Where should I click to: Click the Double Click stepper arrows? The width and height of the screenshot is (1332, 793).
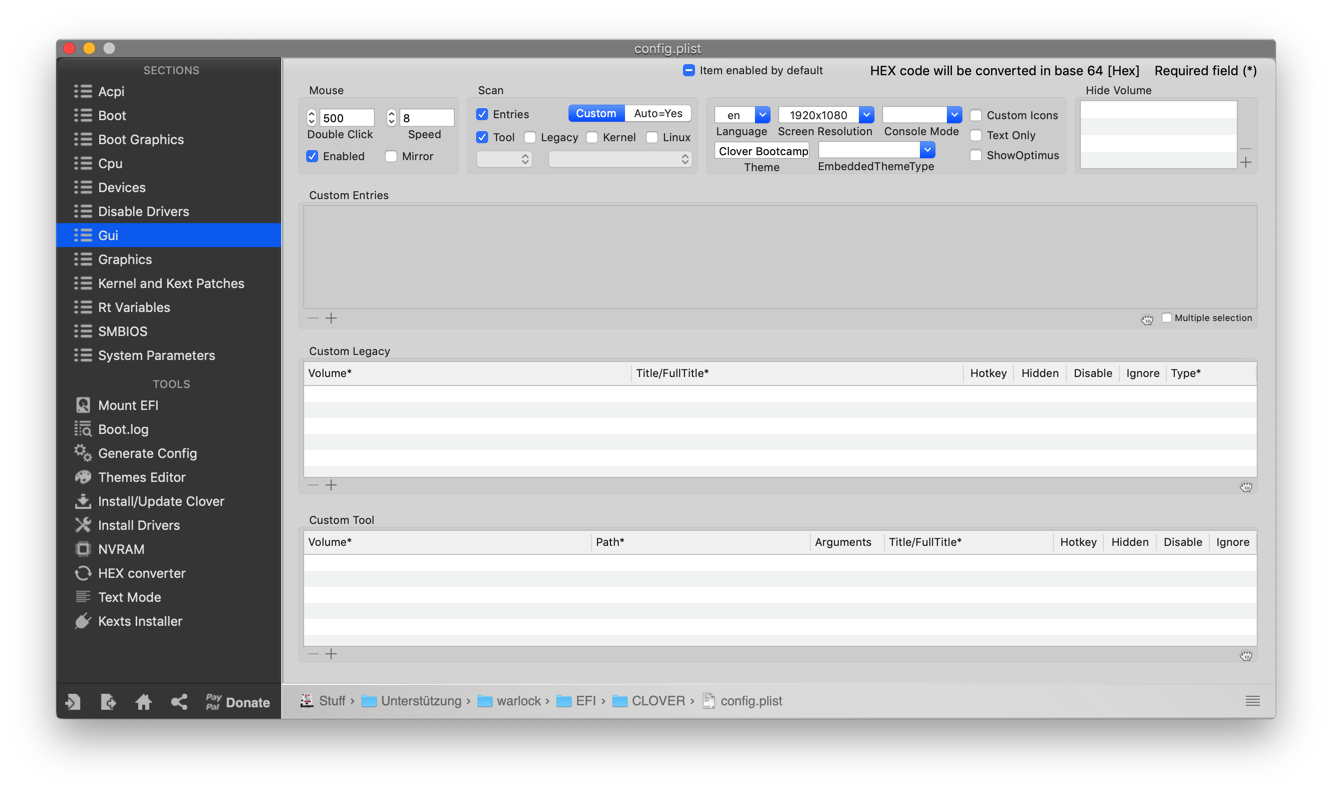[x=311, y=118]
